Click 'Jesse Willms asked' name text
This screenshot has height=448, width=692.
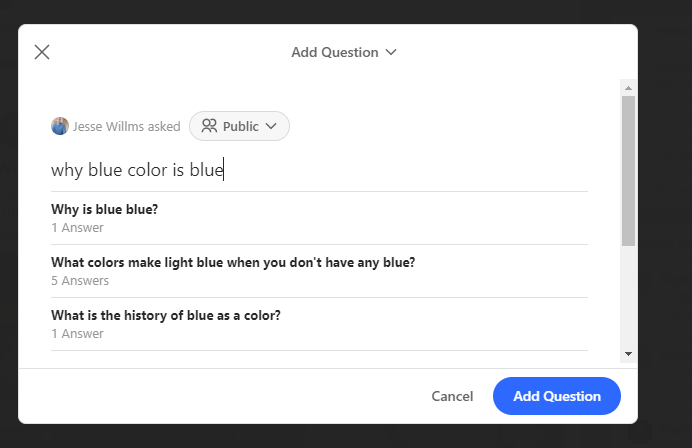127,127
